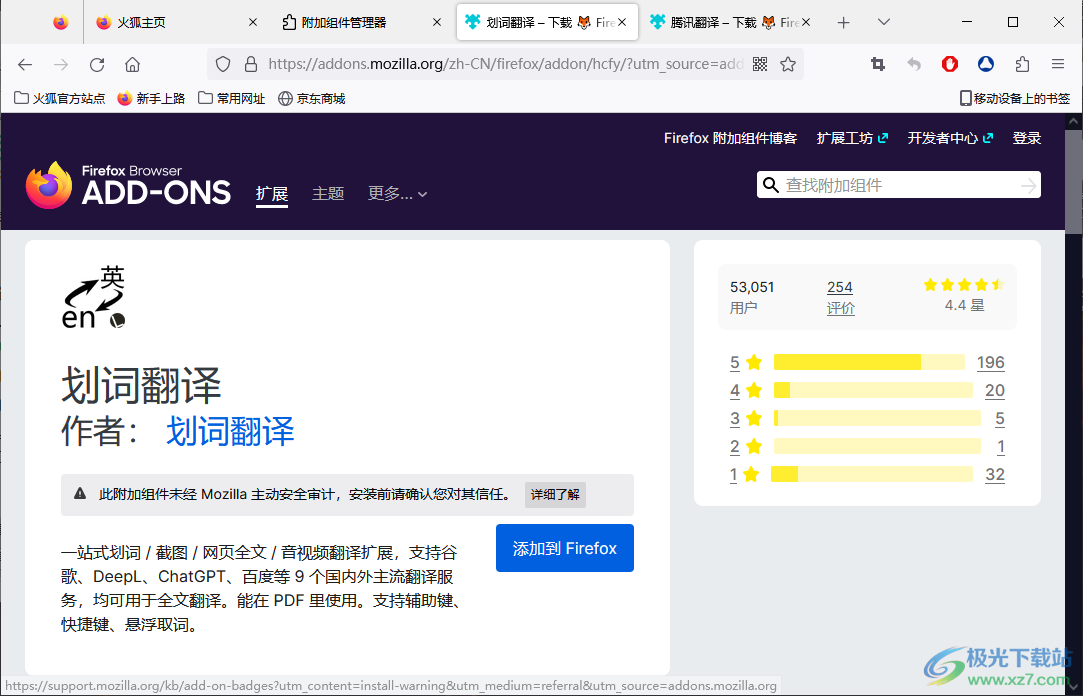Click the 登录 link
Image resolution: width=1083 pixels, height=696 pixels.
(1027, 138)
